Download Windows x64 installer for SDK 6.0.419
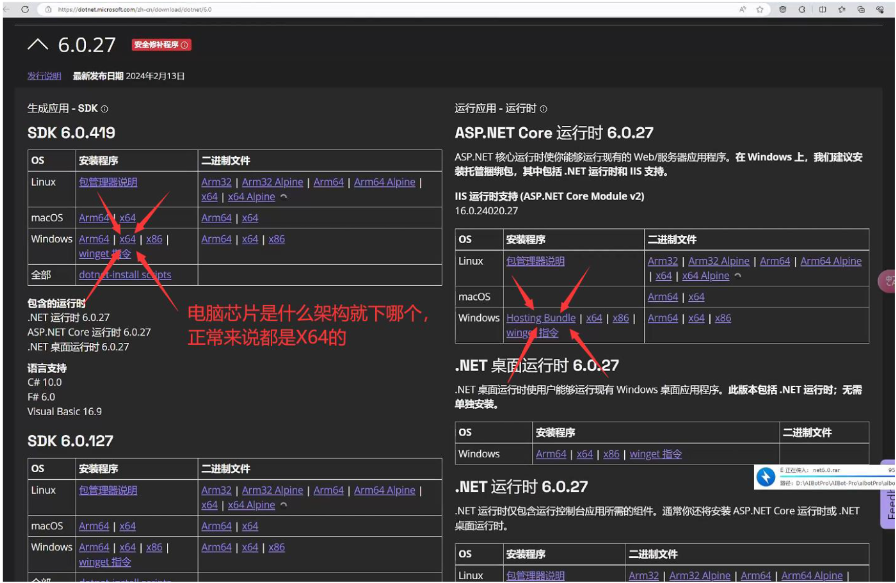This screenshot has height=583, width=896. (128, 239)
